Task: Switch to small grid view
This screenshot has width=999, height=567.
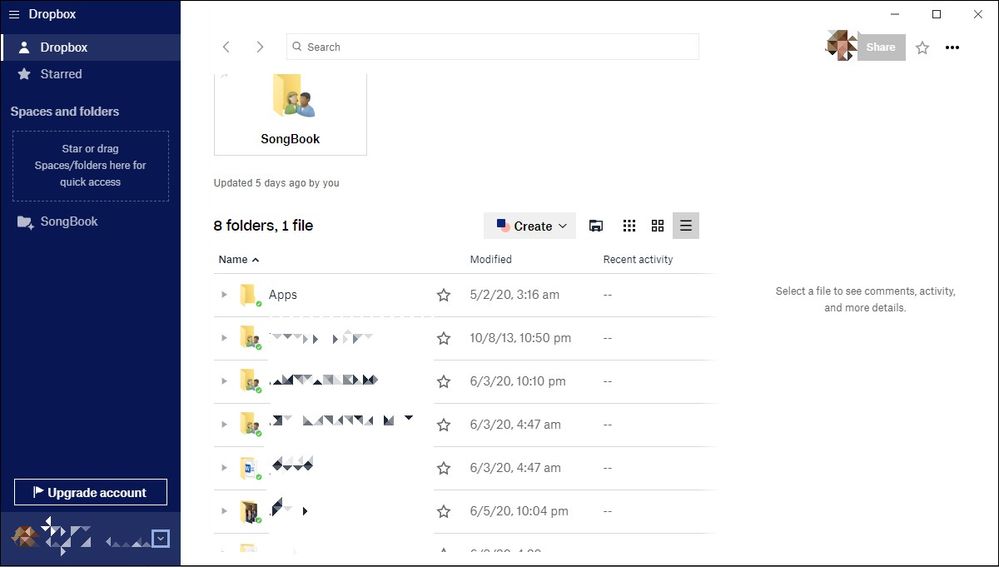Action: 629,226
